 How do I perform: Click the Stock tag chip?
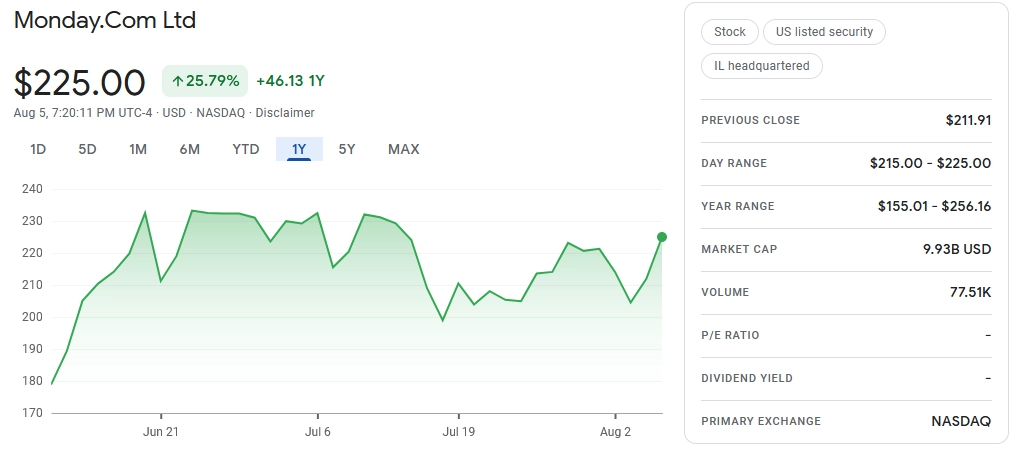click(730, 32)
